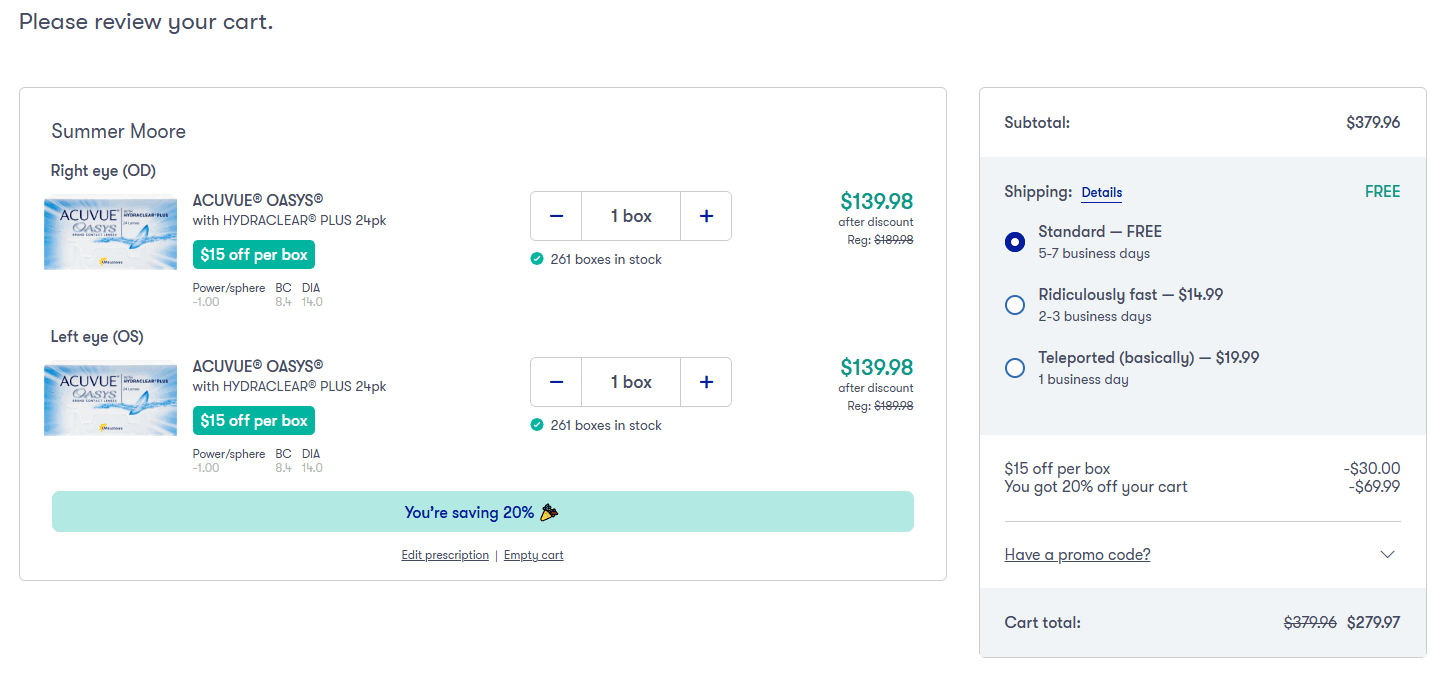Decrease the left eye box quantity
Screen dimensions: 1446x679
point(556,382)
